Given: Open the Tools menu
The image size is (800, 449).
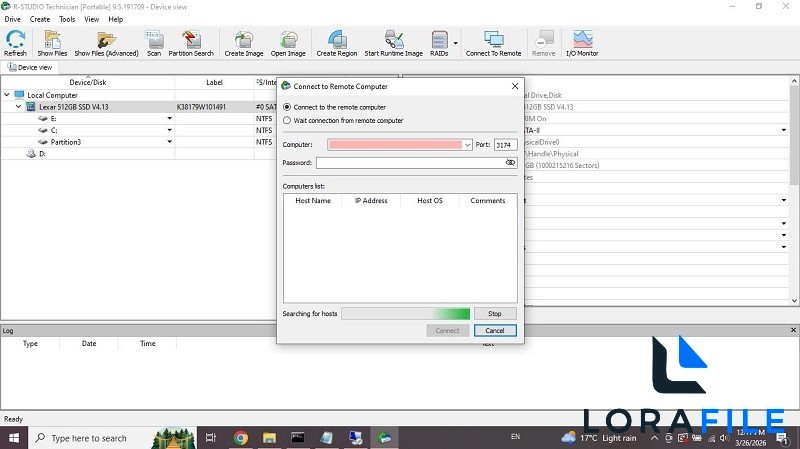Looking at the screenshot, I should pos(67,19).
